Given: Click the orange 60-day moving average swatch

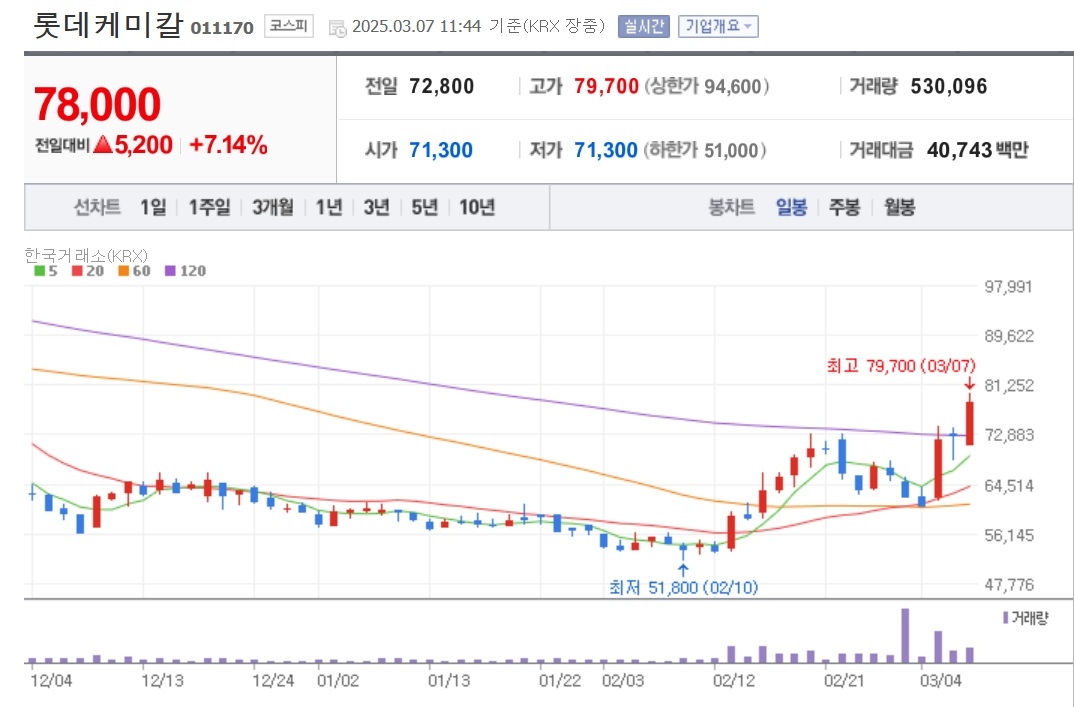Looking at the screenshot, I should [123, 271].
